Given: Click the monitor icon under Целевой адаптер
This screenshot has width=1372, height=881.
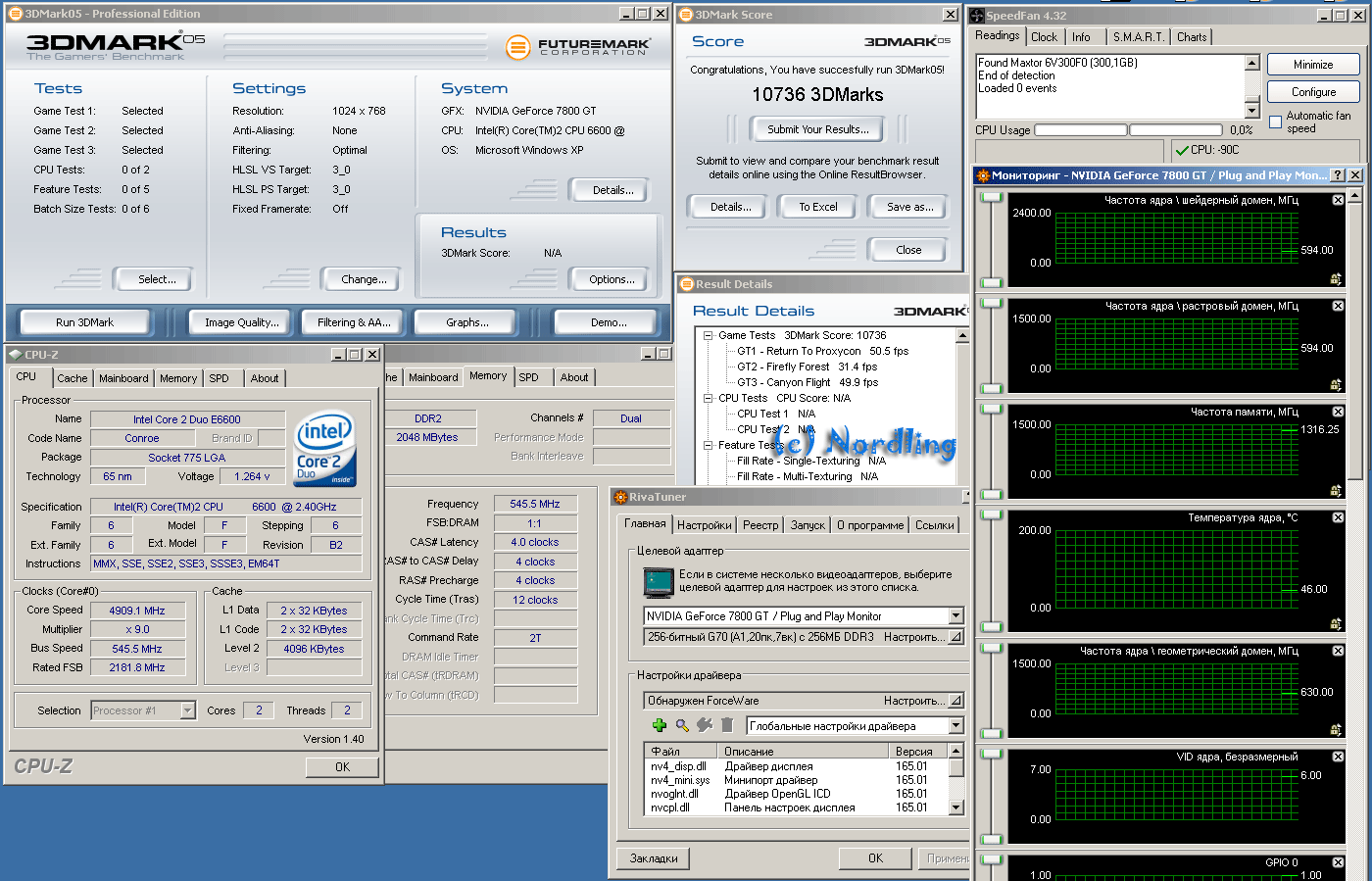Looking at the screenshot, I should click(659, 581).
